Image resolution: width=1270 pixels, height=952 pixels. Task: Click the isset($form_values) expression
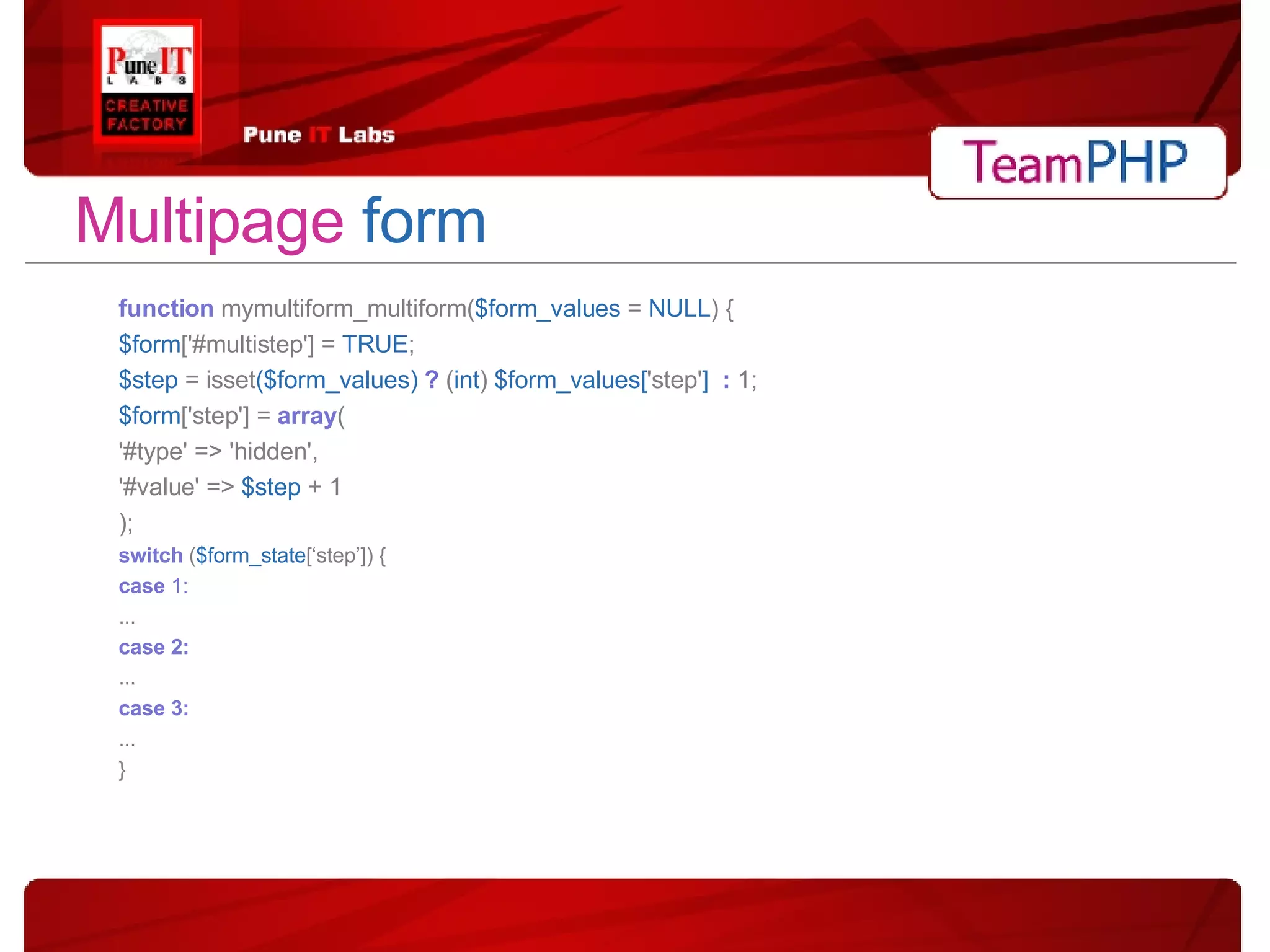[x=312, y=380]
